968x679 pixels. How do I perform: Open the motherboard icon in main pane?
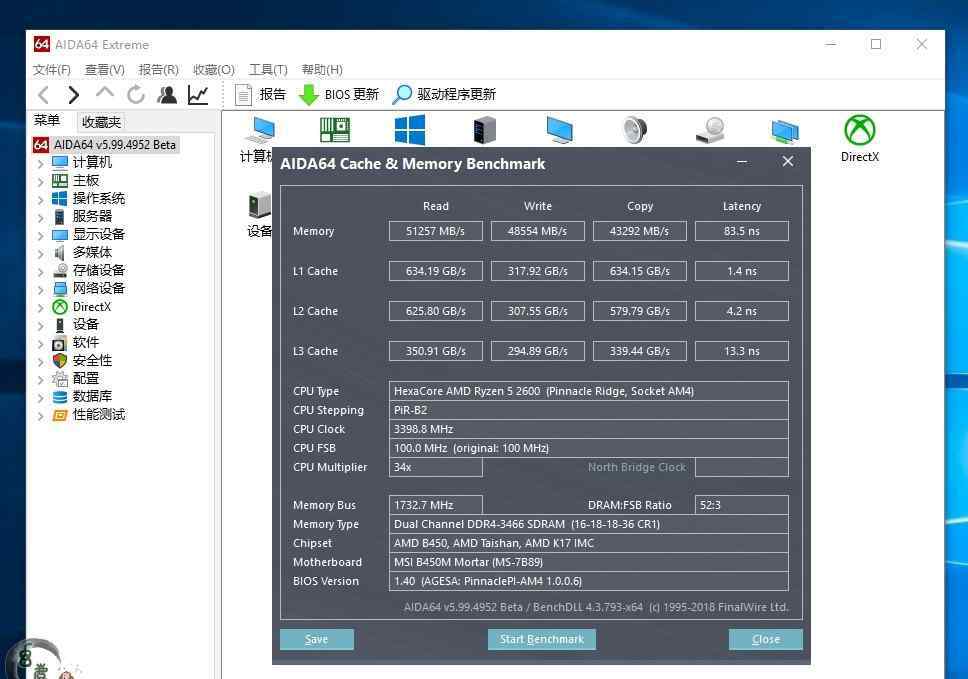(x=335, y=130)
